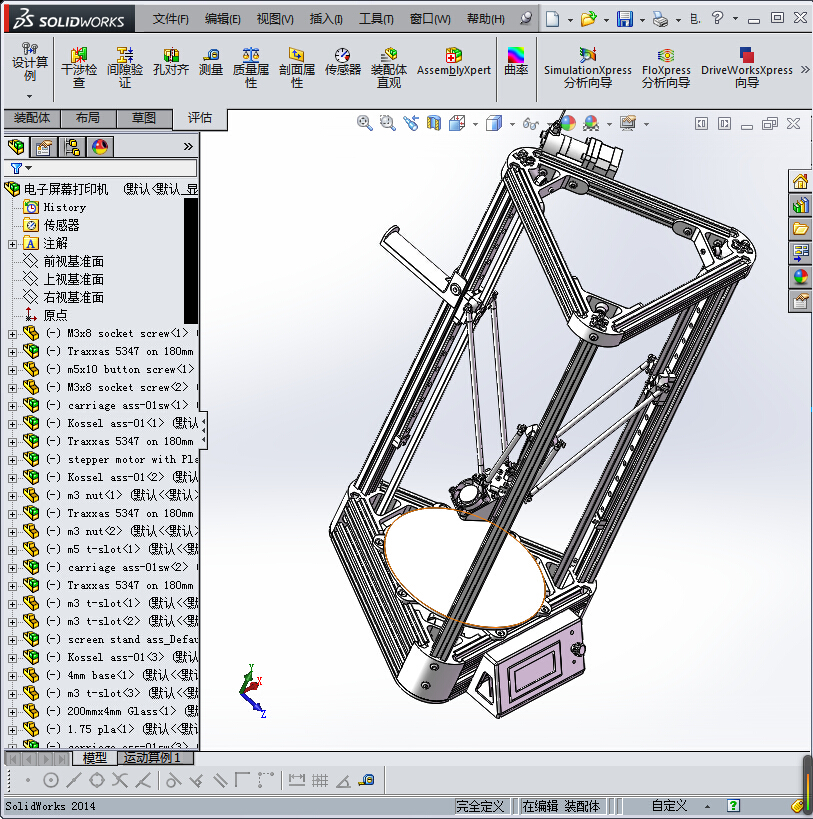Open the ConfigurationManager tab
This screenshot has width=813, height=819.
tap(72, 147)
